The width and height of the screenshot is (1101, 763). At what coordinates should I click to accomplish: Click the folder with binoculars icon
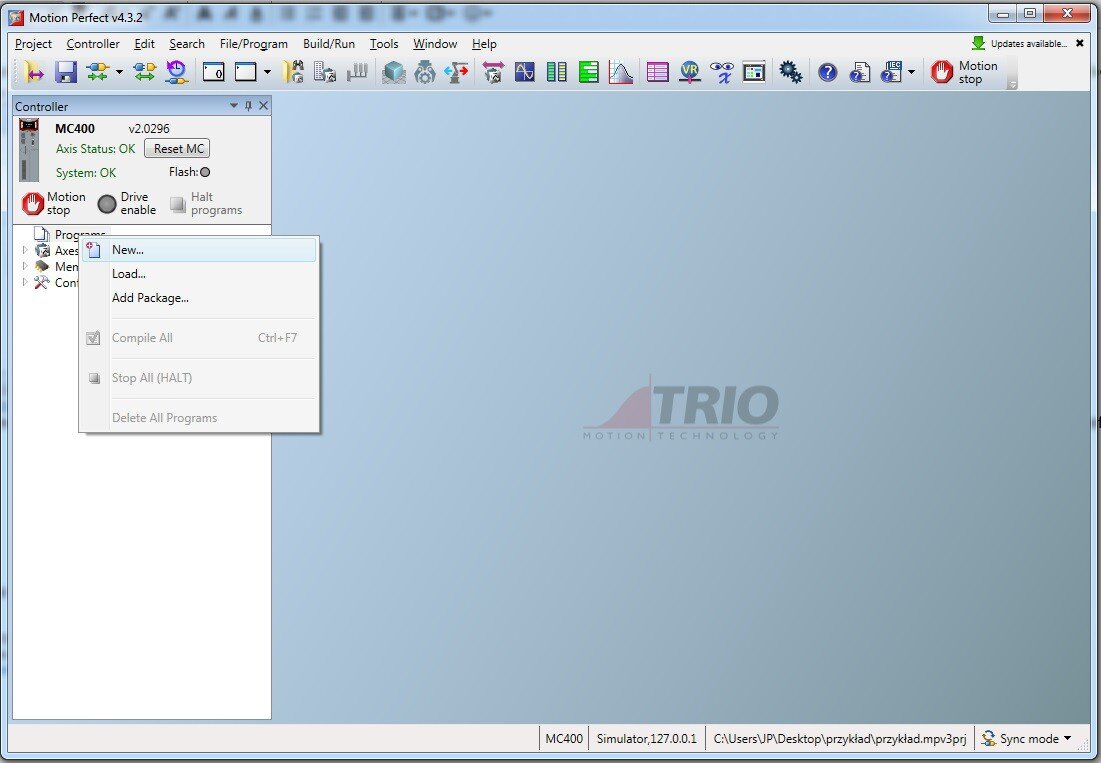pos(293,72)
